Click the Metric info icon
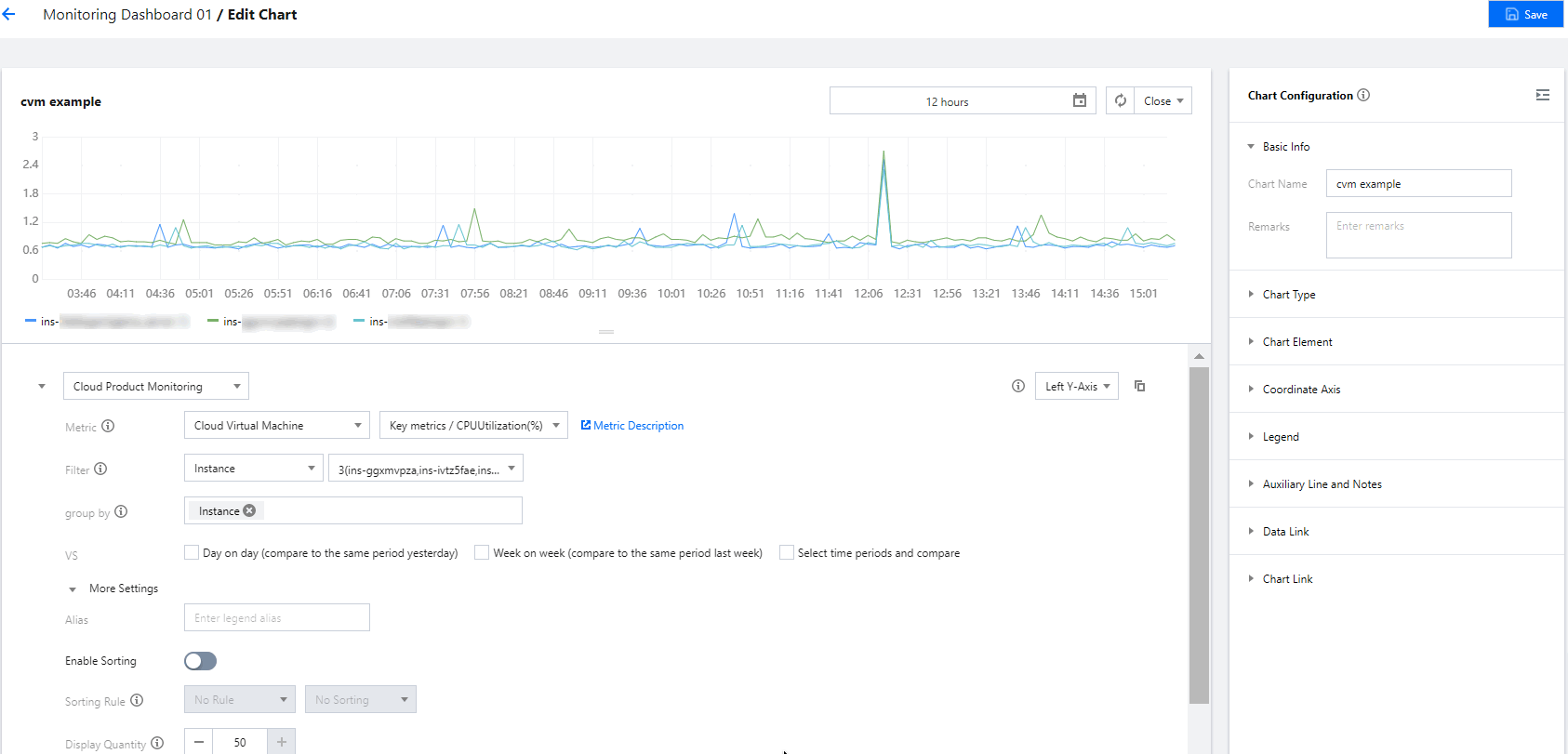The height and width of the screenshot is (754, 1568). pos(108,426)
